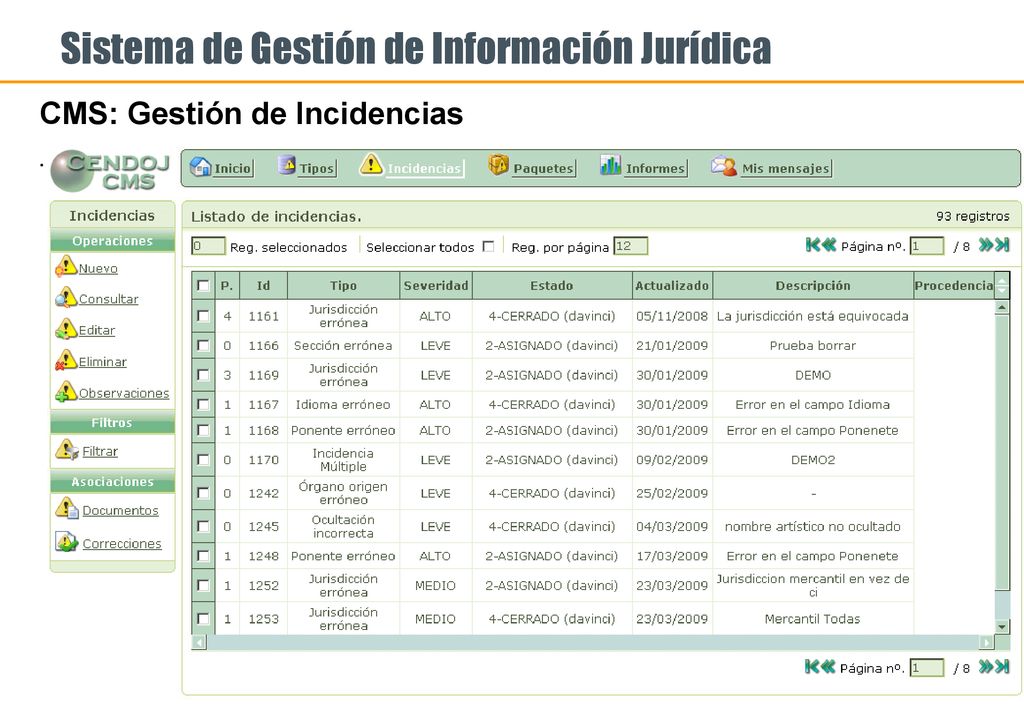Screen dimensions: 1024x728
Task: Click the 'Prueba borrar' description cell
Action: pos(812,345)
